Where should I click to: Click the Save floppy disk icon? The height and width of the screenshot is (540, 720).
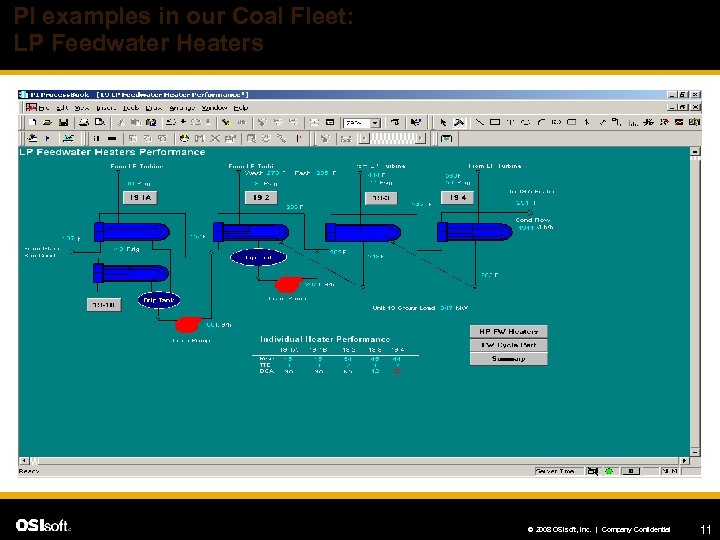point(63,123)
